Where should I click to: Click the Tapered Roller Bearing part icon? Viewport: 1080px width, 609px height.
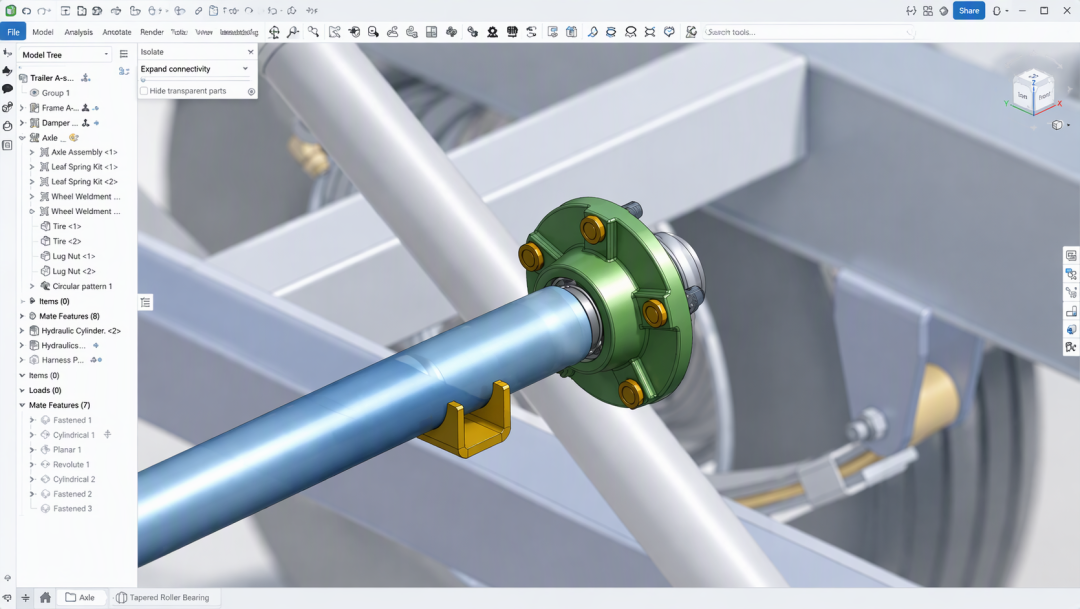tap(121, 597)
